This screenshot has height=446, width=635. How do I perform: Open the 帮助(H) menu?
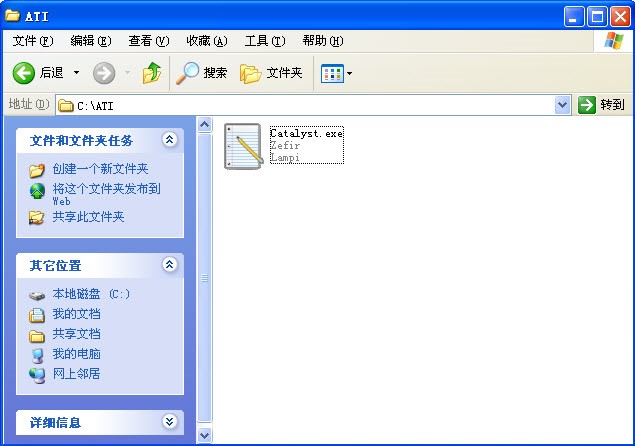(x=323, y=41)
